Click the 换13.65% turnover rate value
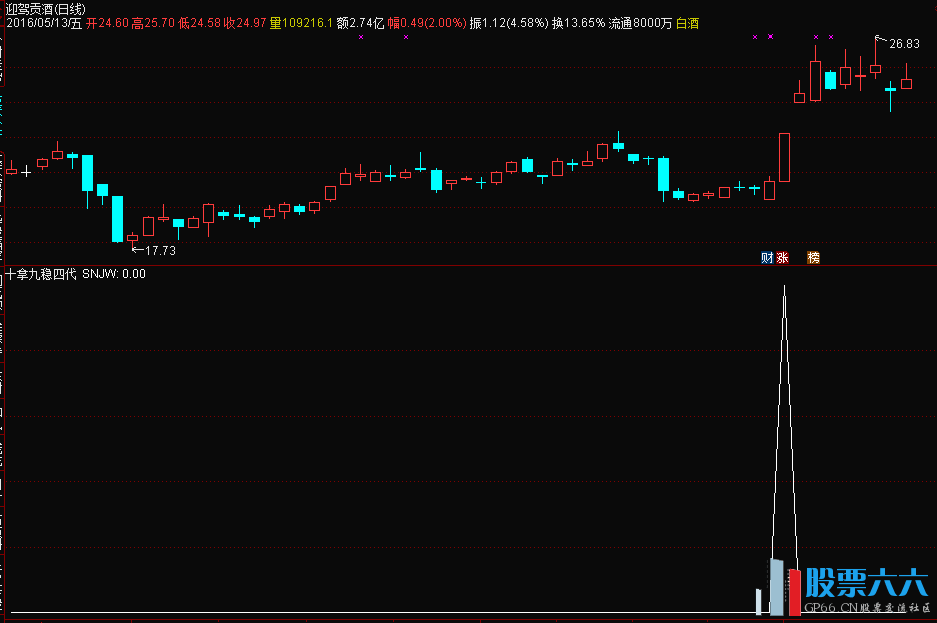 click(x=578, y=23)
